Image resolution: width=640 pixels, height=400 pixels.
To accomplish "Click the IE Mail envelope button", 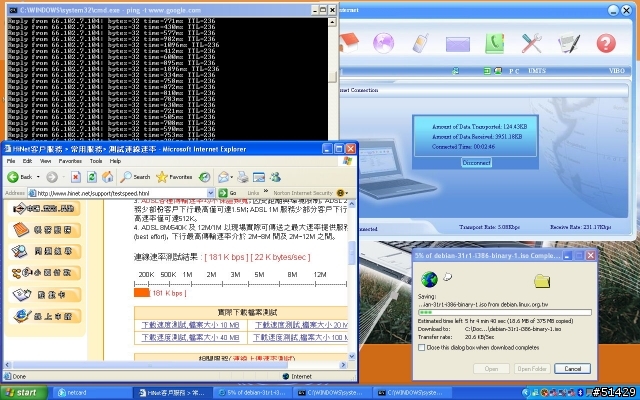I will click(x=223, y=177).
